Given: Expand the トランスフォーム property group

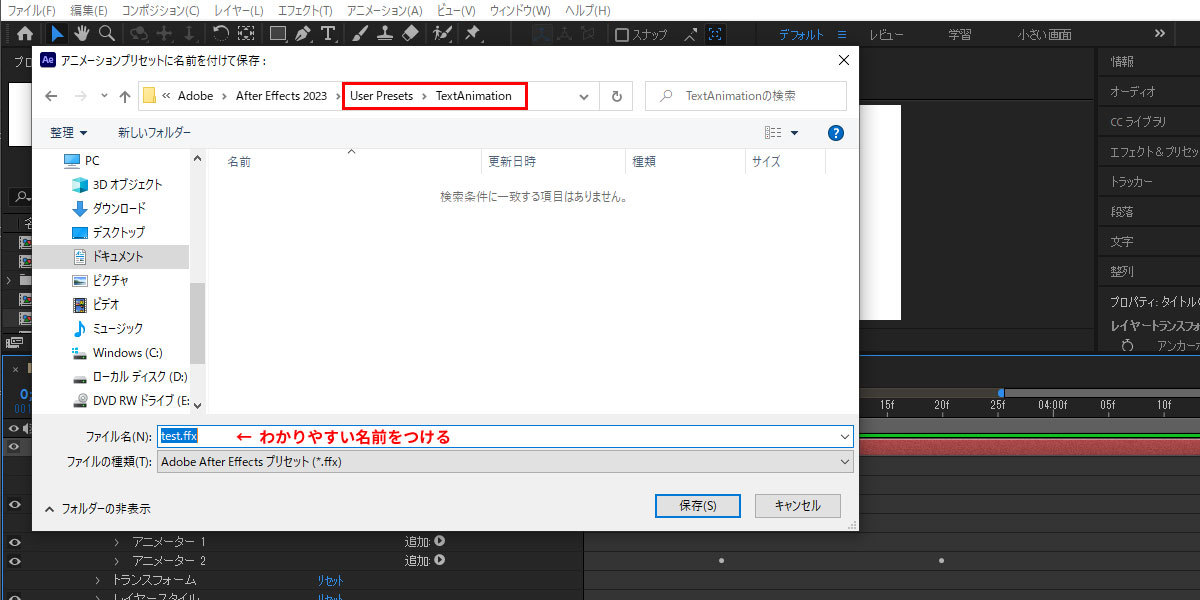Looking at the screenshot, I should 98,580.
